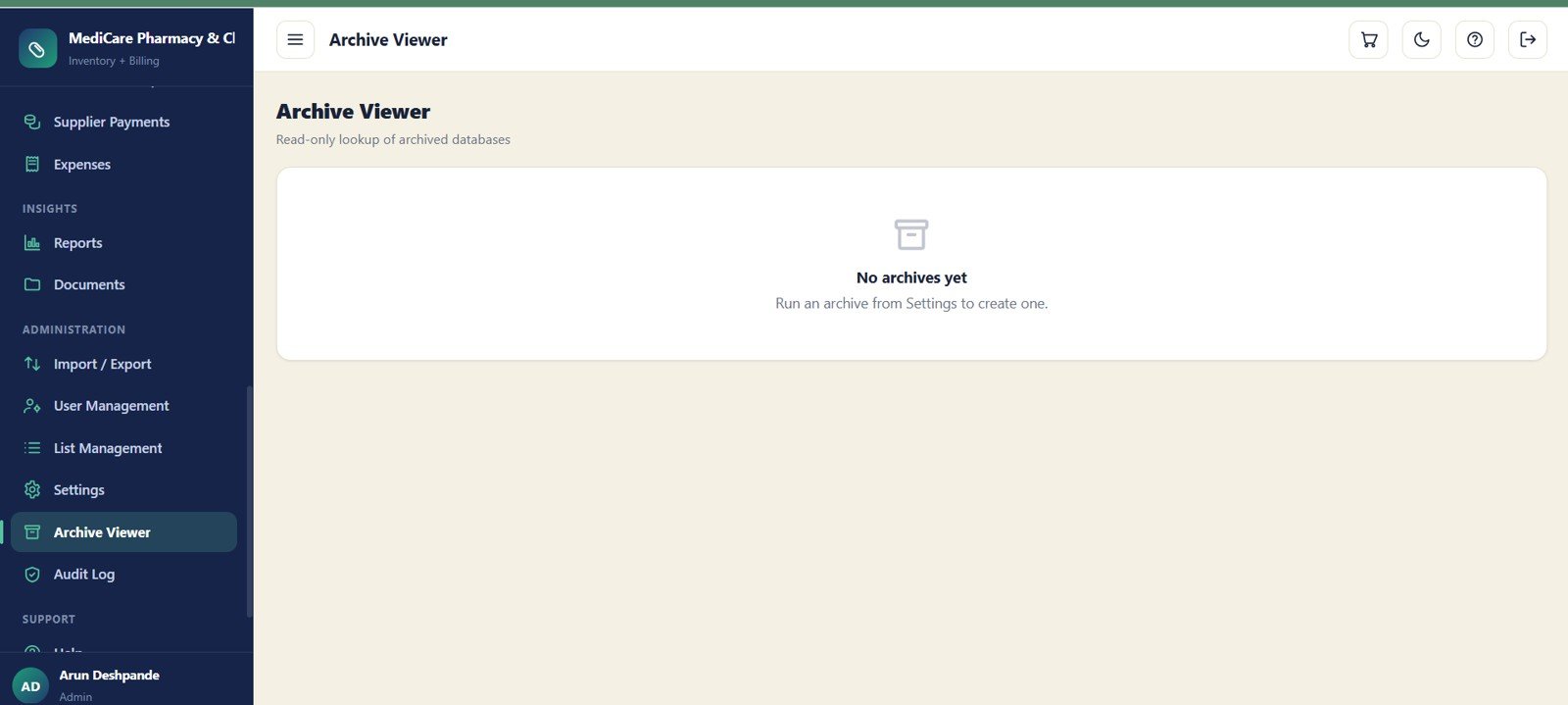Toggle the sidebar with the hamburger menu button
The height and width of the screenshot is (705, 1568).
click(295, 40)
